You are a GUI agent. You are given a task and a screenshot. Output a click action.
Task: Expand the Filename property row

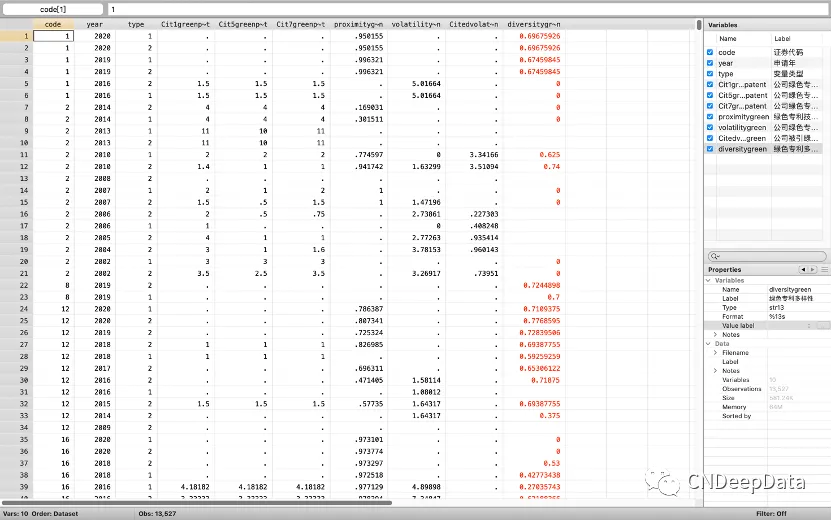[x=715, y=353]
